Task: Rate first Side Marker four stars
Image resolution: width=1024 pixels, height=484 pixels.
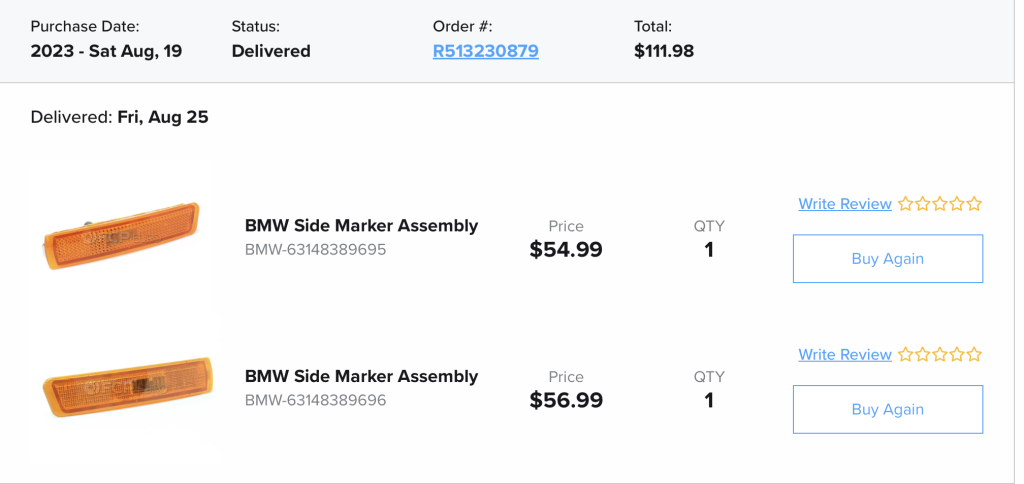Action: [957, 204]
